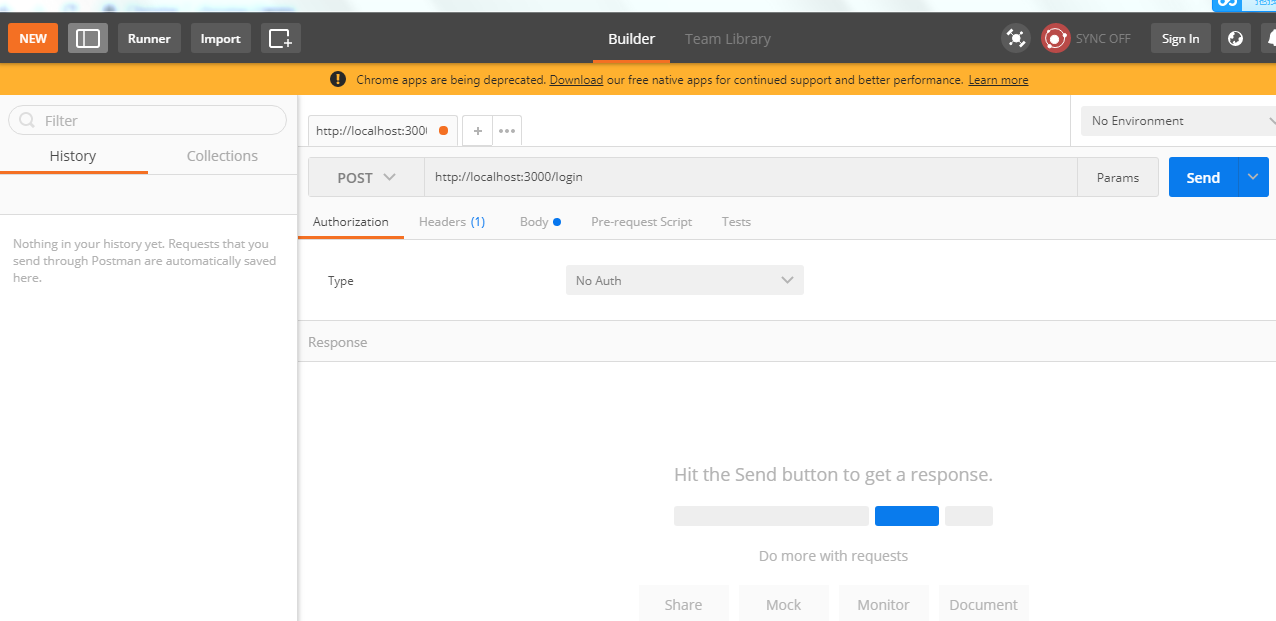Click the magnifier icon in Filter box

(27, 120)
